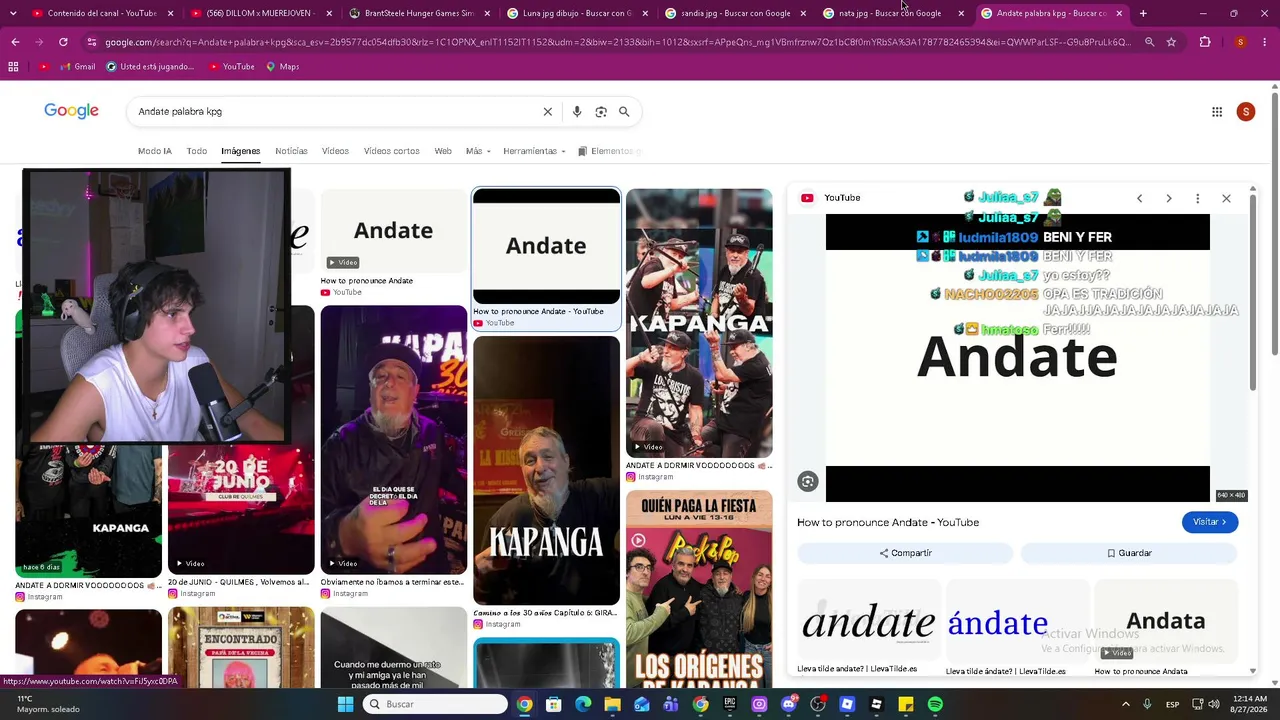Screen dimensions: 1280x720
Task: Open the '20 DE JUNIO' Quilmes thumbnail
Action: (241, 510)
